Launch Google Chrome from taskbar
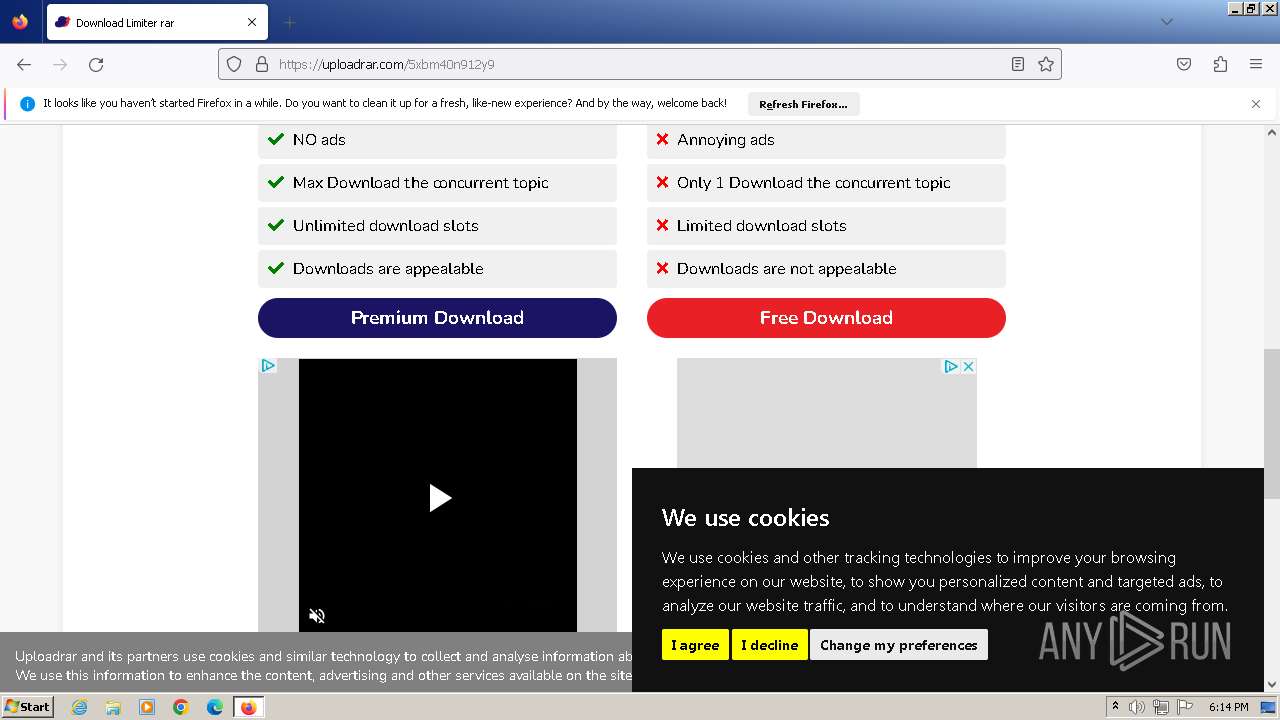The height and width of the screenshot is (720, 1280). tap(181, 707)
